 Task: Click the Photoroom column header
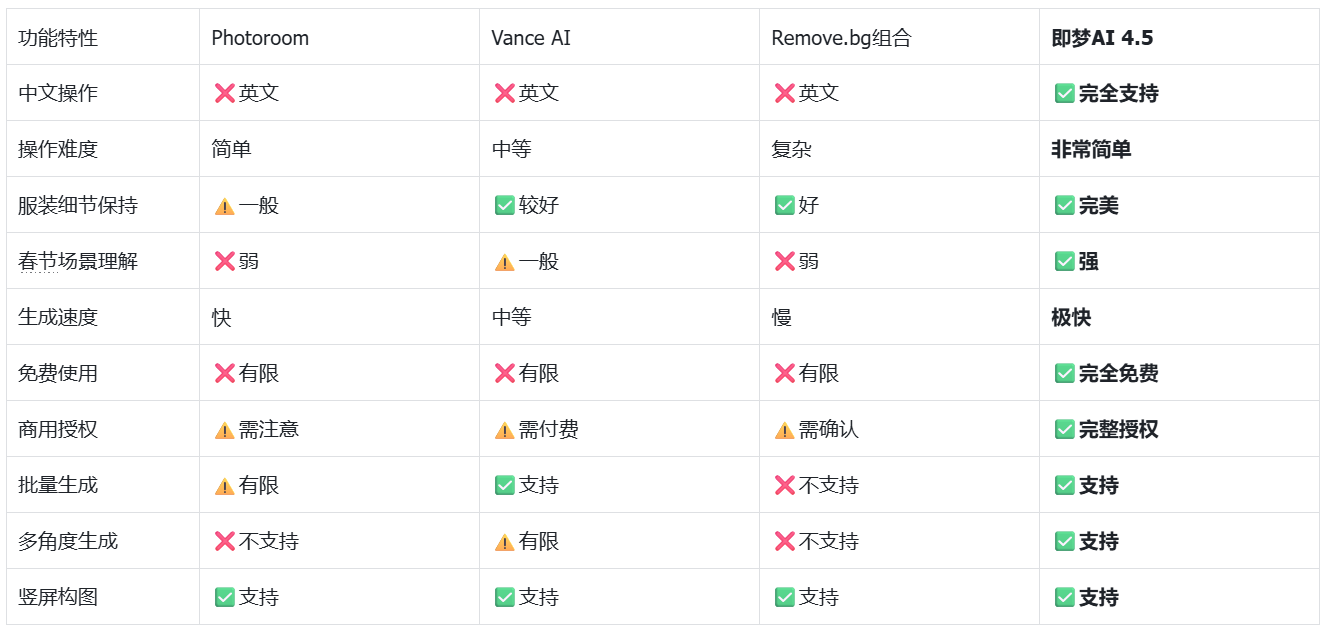260,38
